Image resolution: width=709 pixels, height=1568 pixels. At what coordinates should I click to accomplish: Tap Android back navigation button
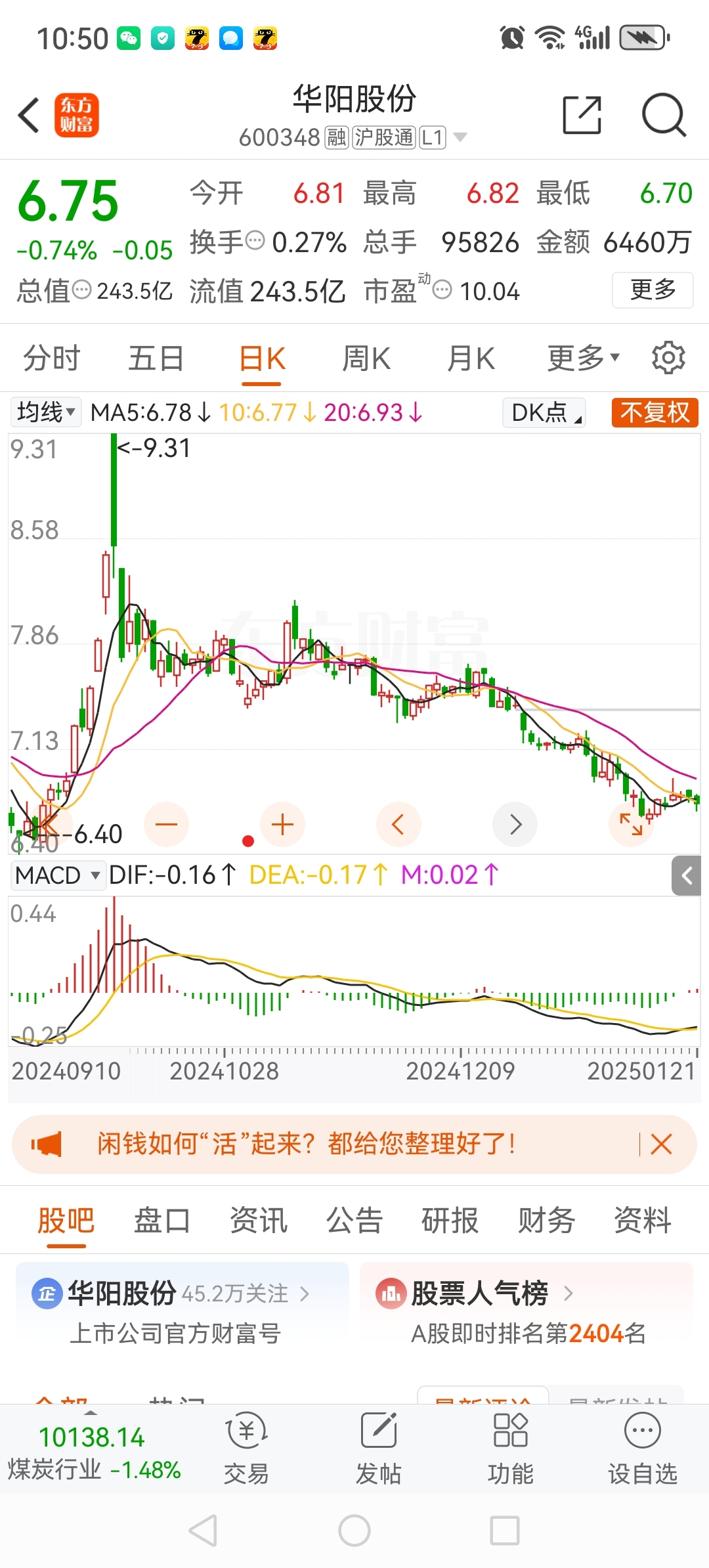click(203, 1531)
